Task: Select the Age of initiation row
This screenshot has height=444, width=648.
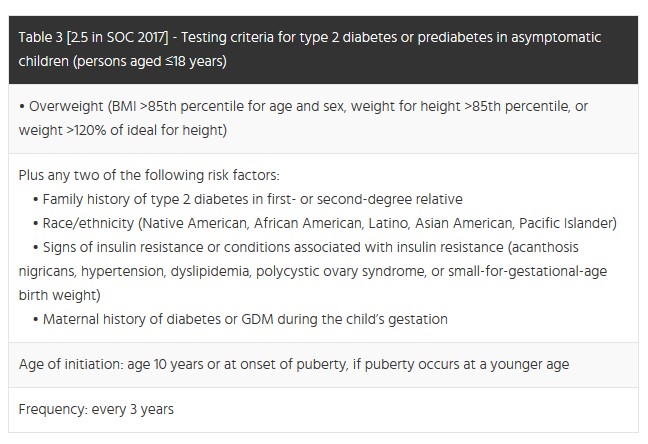Action: tap(323, 365)
